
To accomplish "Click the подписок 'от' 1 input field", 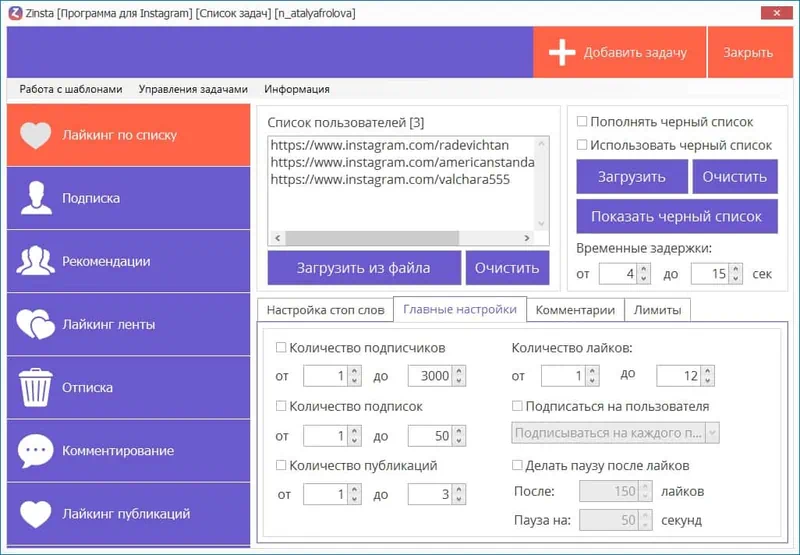I will tap(326, 436).
